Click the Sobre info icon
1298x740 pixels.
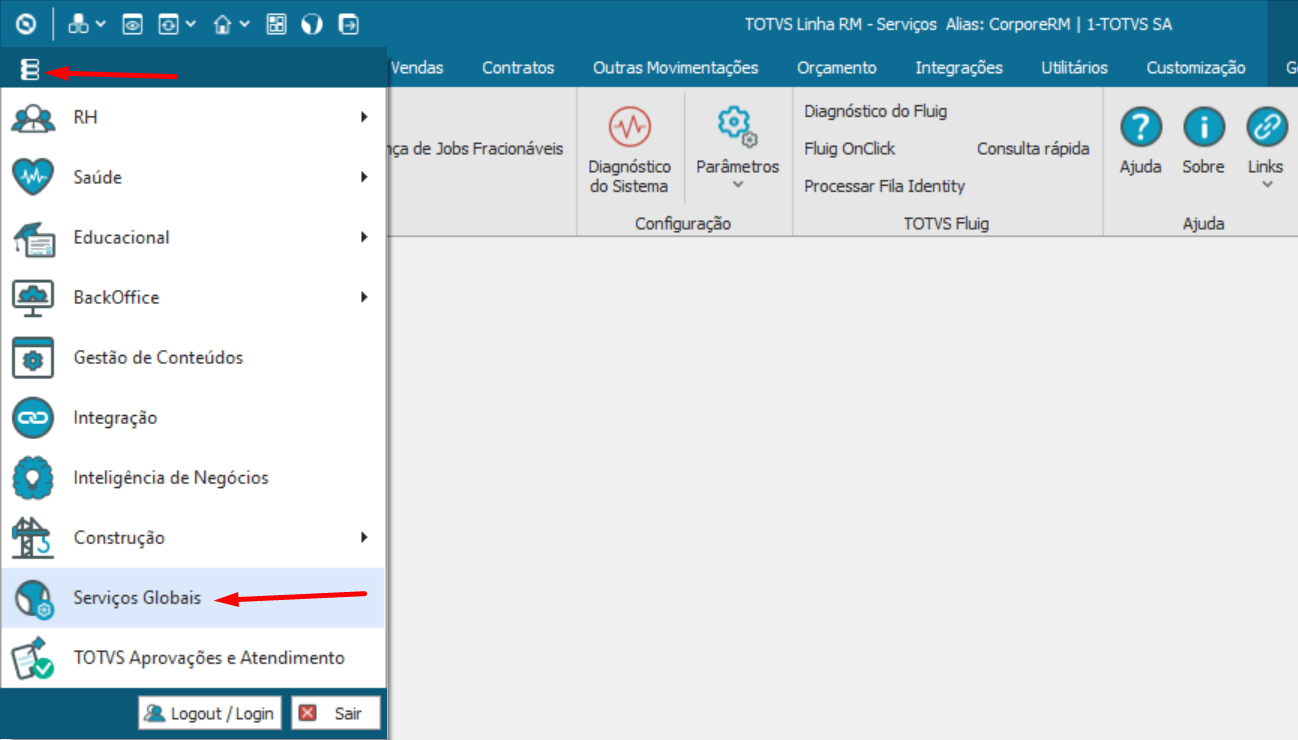[1203, 128]
